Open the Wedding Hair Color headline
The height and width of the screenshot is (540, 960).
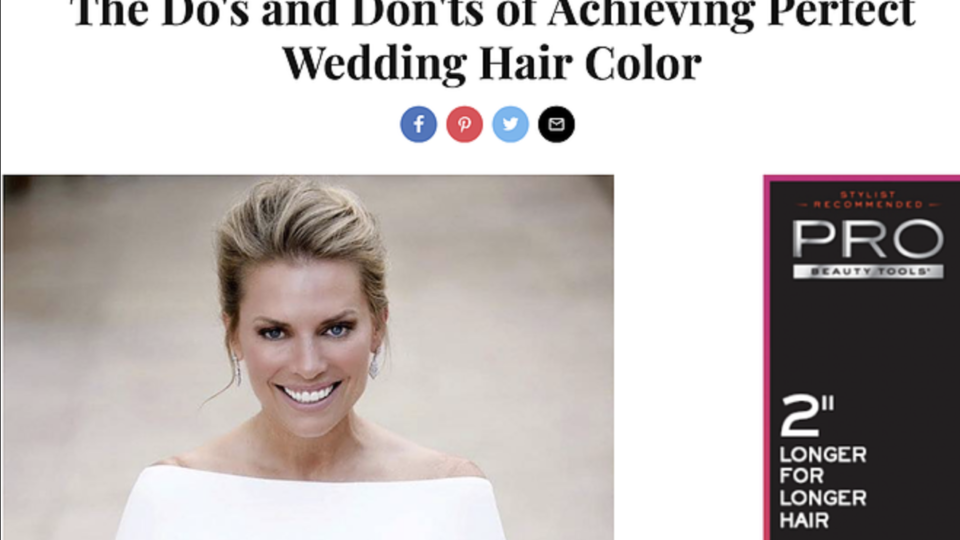click(x=492, y=62)
